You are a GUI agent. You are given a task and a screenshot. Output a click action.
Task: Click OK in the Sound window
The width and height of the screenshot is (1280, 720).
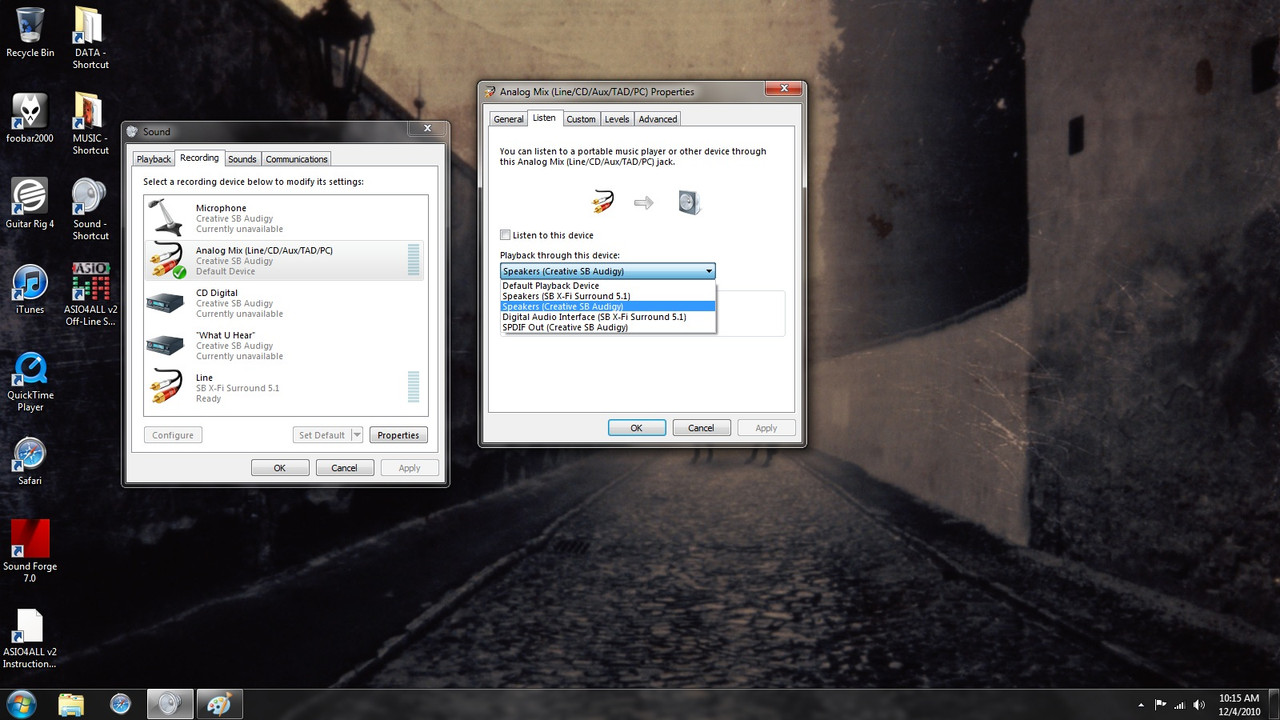[280, 468]
